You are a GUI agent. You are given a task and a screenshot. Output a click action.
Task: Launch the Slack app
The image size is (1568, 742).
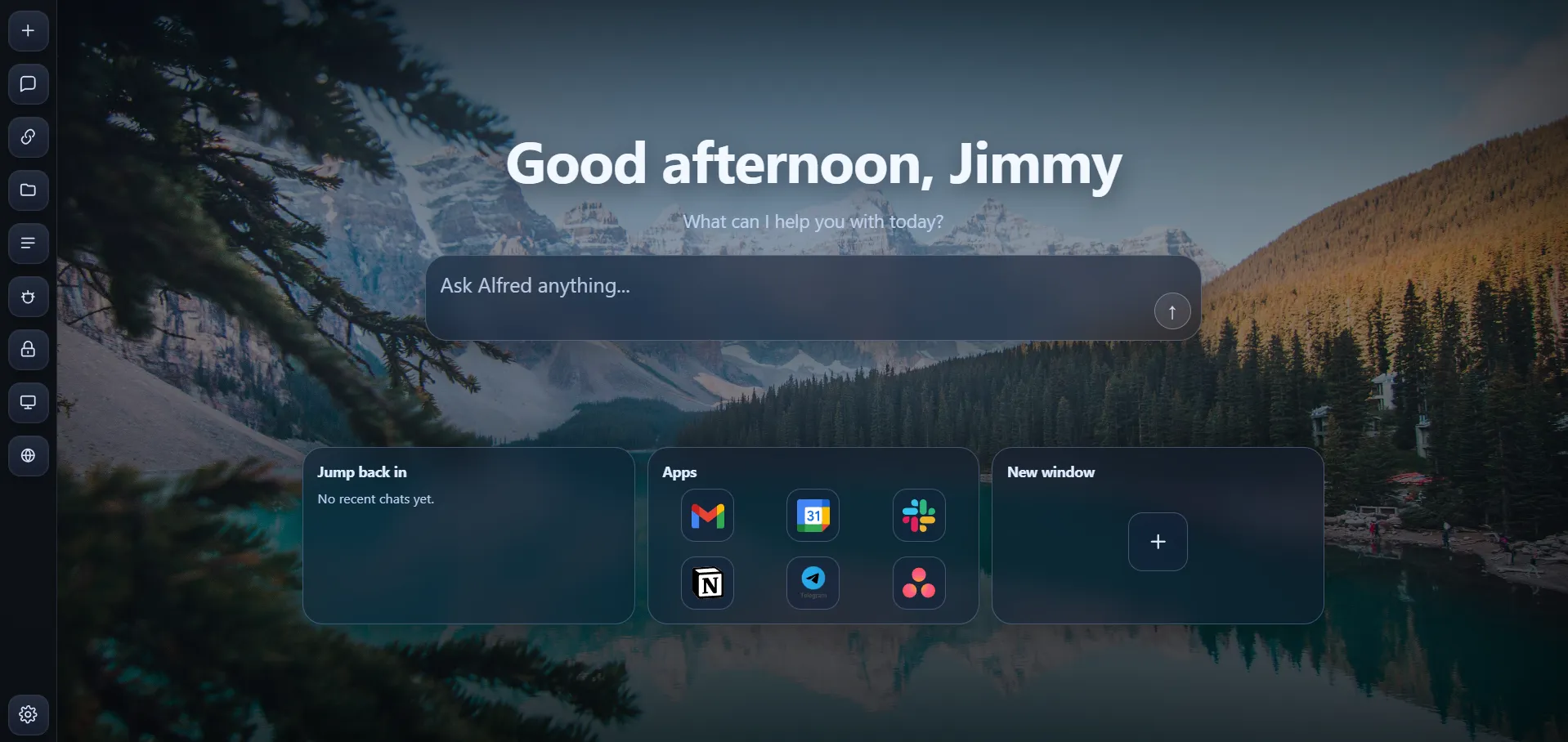click(x=919, y=516)
